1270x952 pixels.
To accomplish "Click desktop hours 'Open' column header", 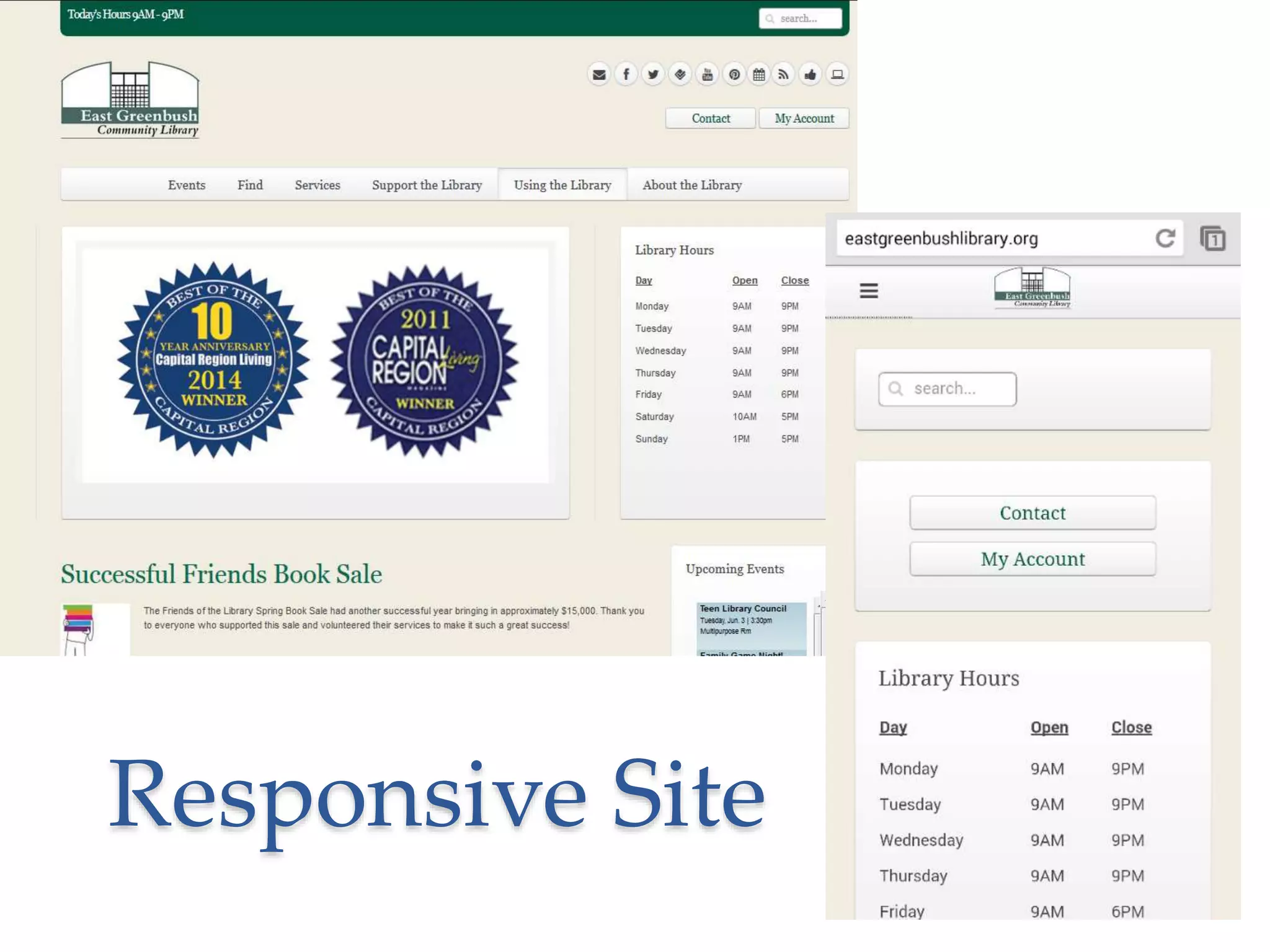I will [745, 281].
